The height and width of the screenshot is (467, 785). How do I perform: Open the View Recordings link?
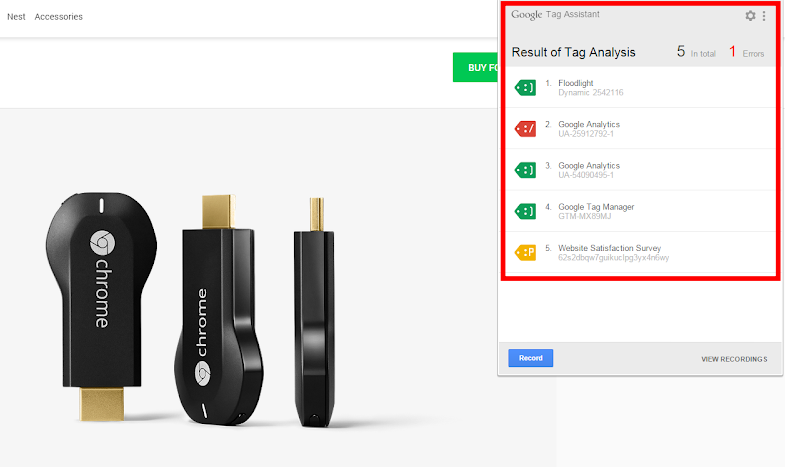pos(734,359)
